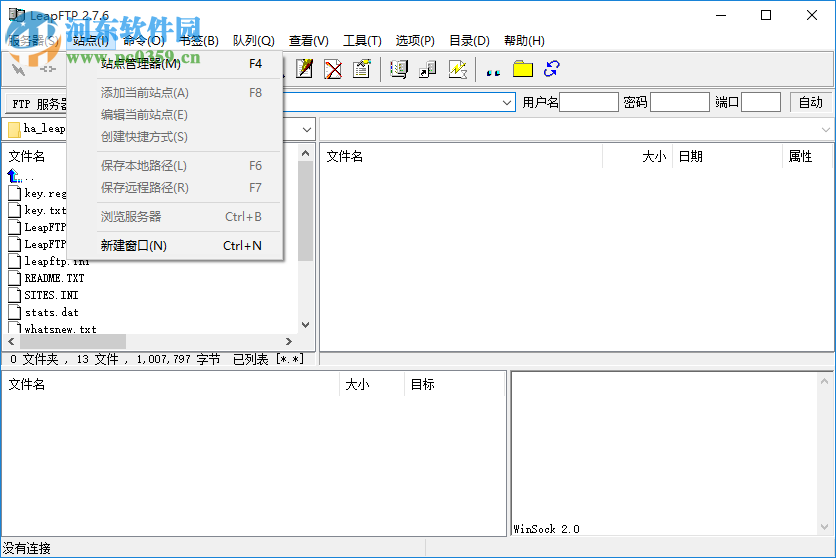The width and height of the screenshot is (836, 558).
Task: Click the file icon beside README.TXT
Action: (x=15, y=278)
